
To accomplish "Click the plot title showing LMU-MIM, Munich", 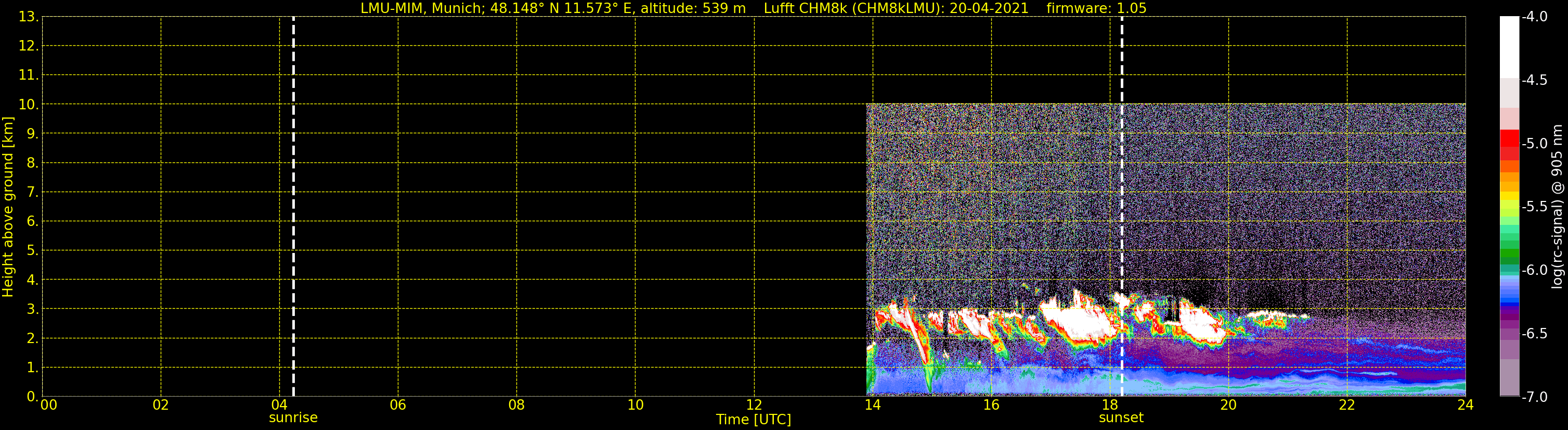I will (x=754, y=8).
